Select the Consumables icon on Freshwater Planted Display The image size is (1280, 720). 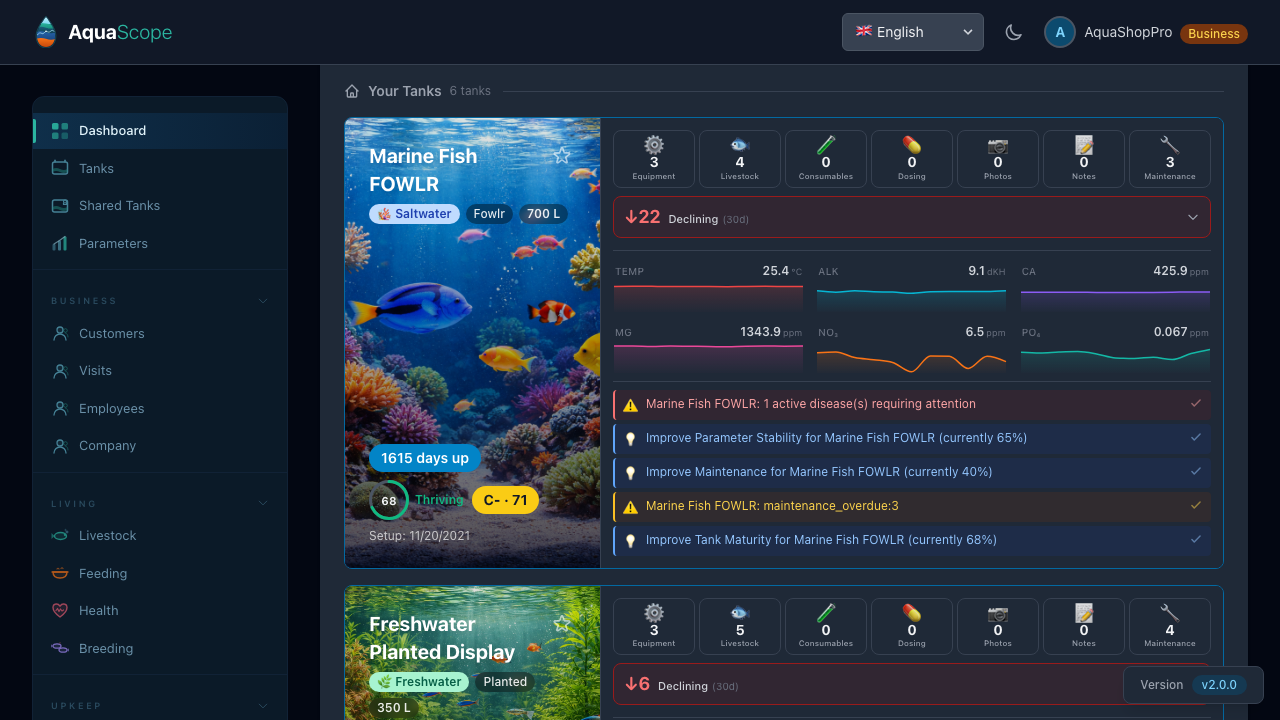point(825,626)
